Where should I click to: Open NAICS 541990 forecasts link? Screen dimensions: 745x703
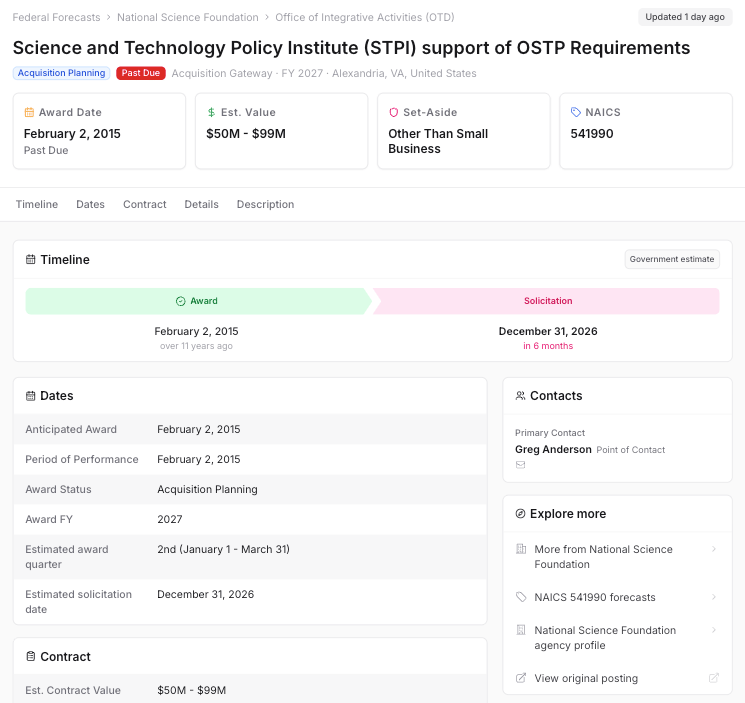617,597
